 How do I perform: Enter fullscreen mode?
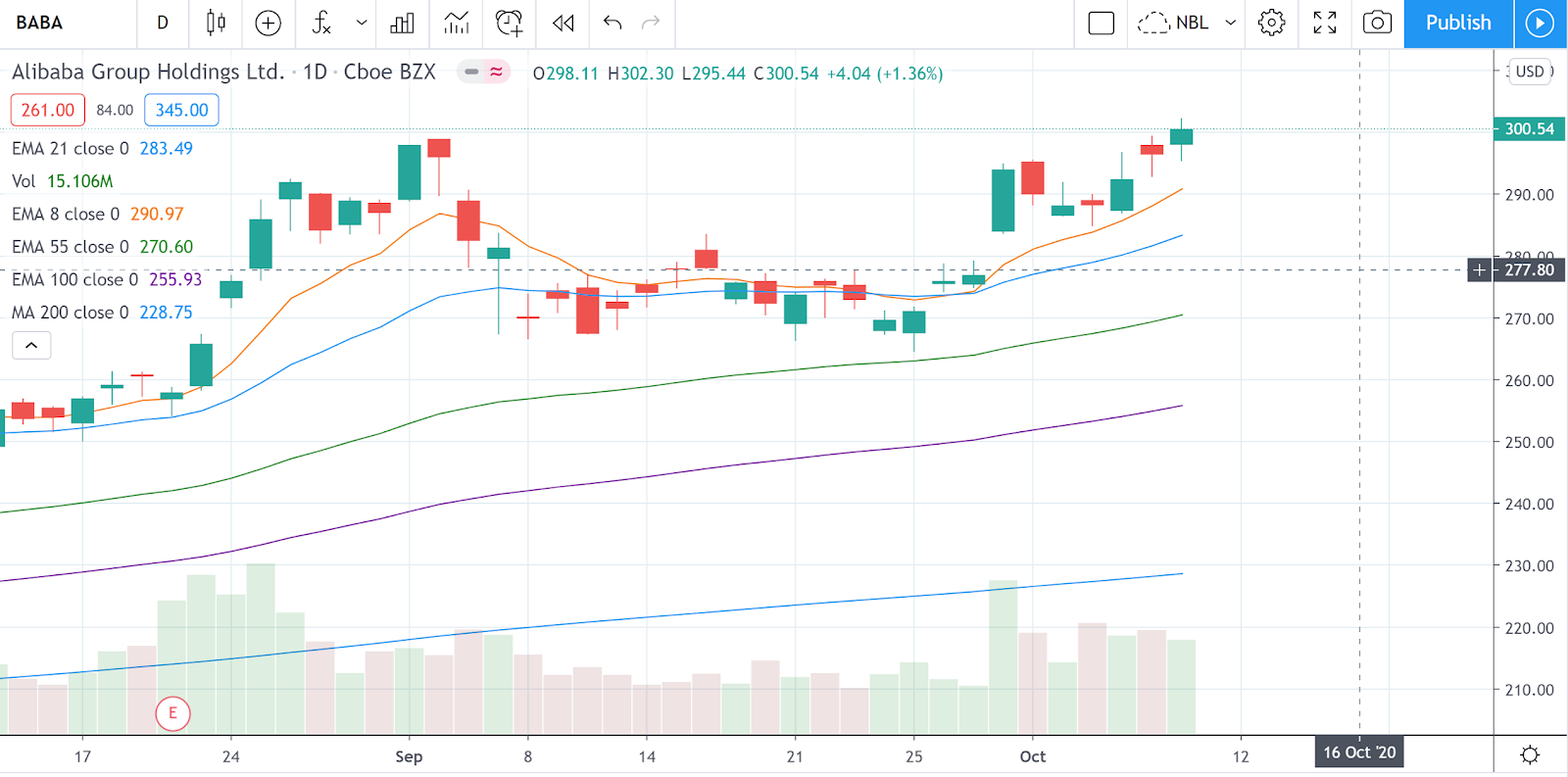click(1325, 23)
